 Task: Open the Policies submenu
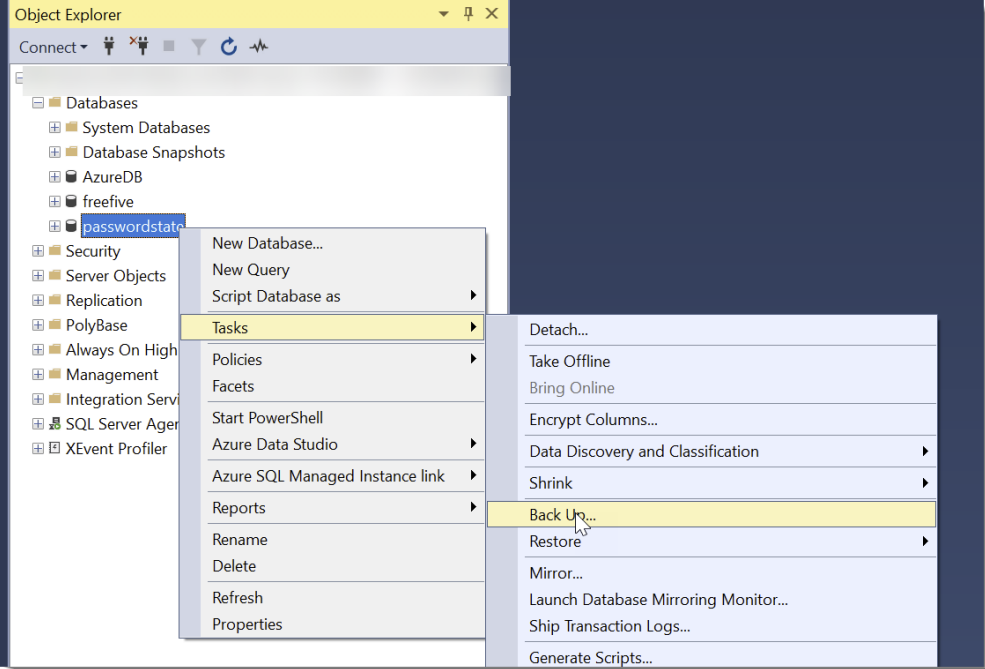coord(332,359)
